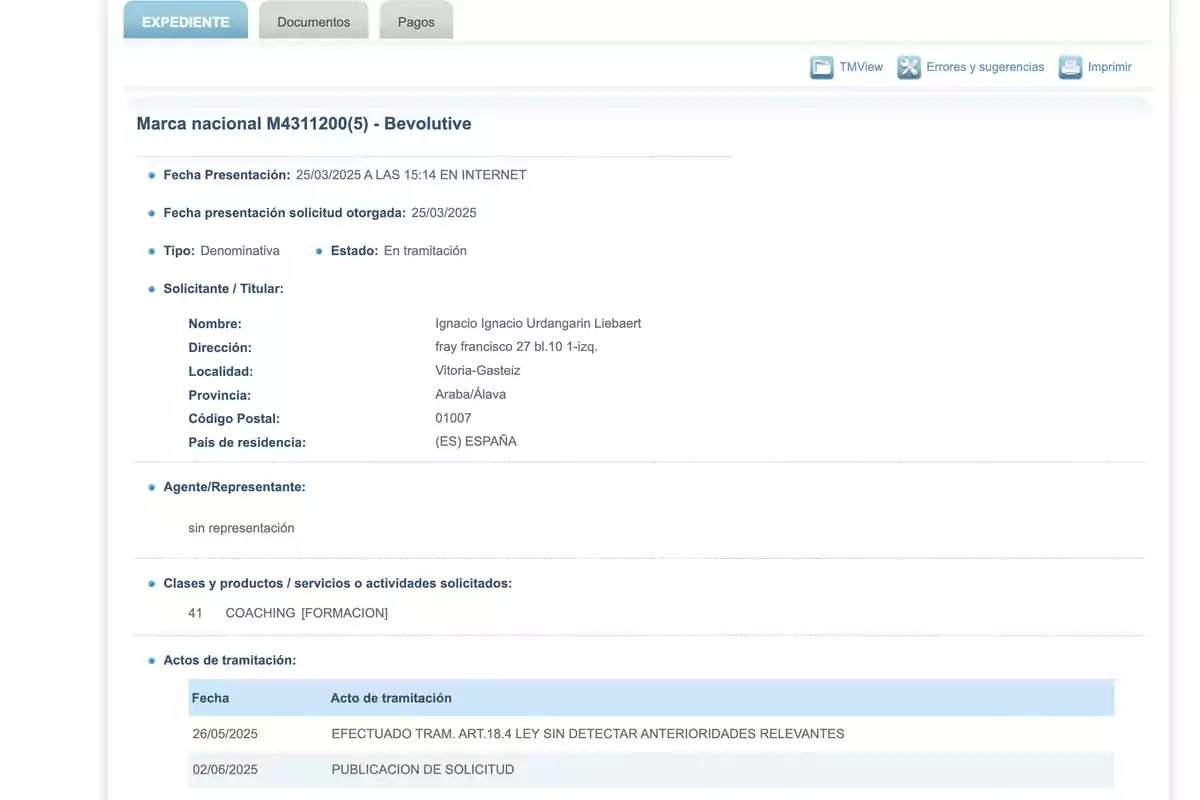Click the Actos de tramitación heading
This screenshot has width=1200, height=800.
pos(229,661)
